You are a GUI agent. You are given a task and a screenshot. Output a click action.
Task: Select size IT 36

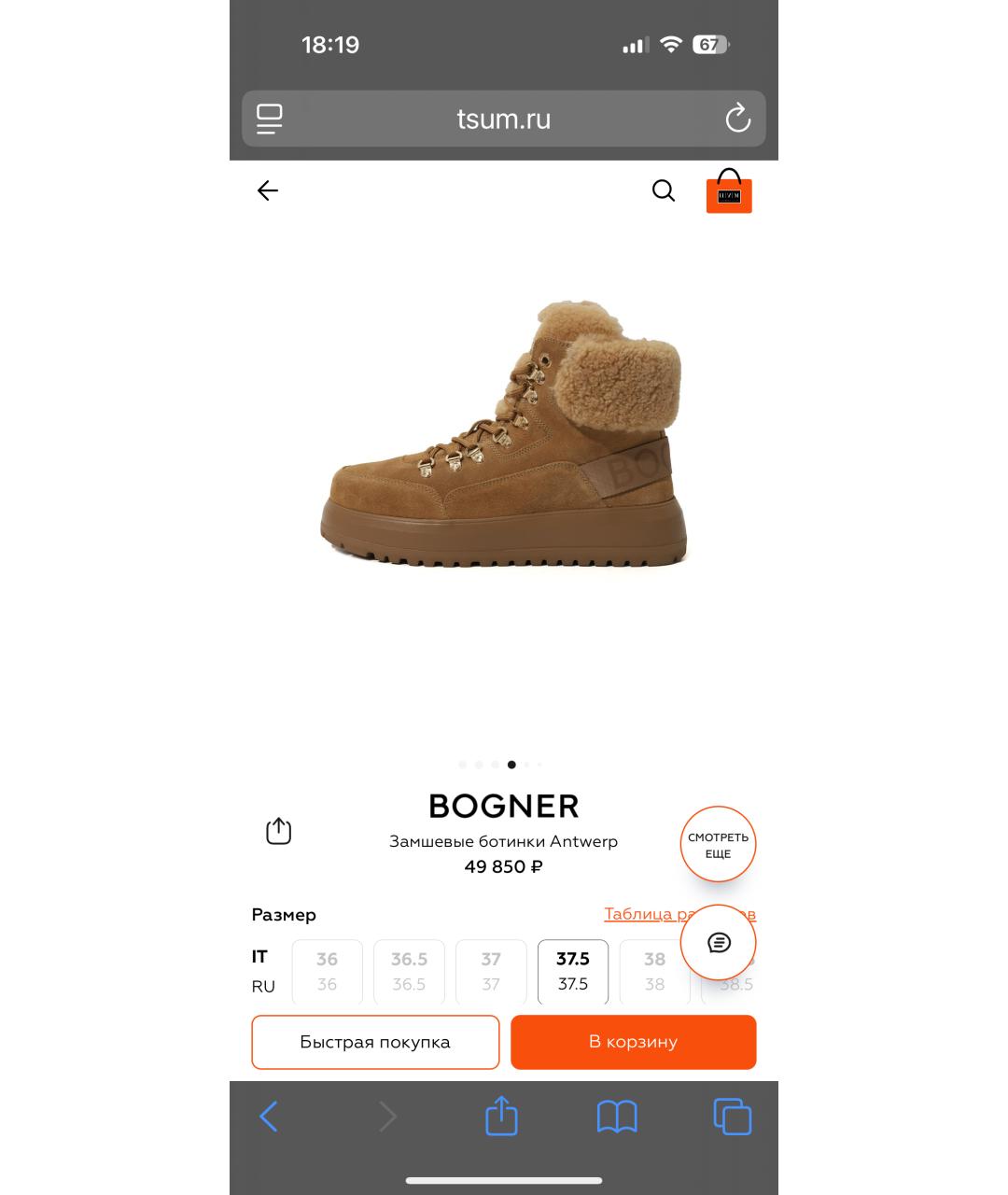click(327, 972)
